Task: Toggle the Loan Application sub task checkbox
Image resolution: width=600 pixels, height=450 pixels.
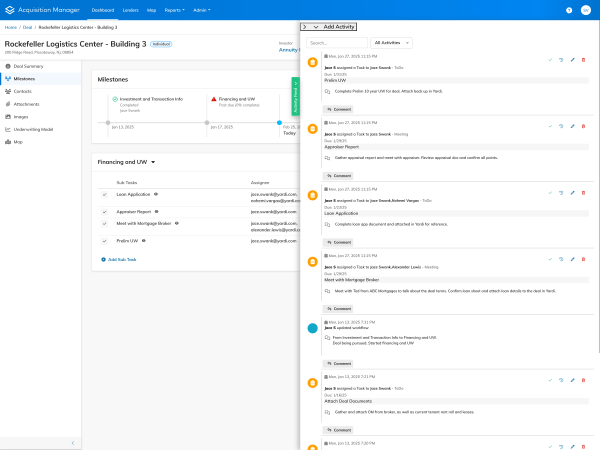Action: click(x=104, y=197)
